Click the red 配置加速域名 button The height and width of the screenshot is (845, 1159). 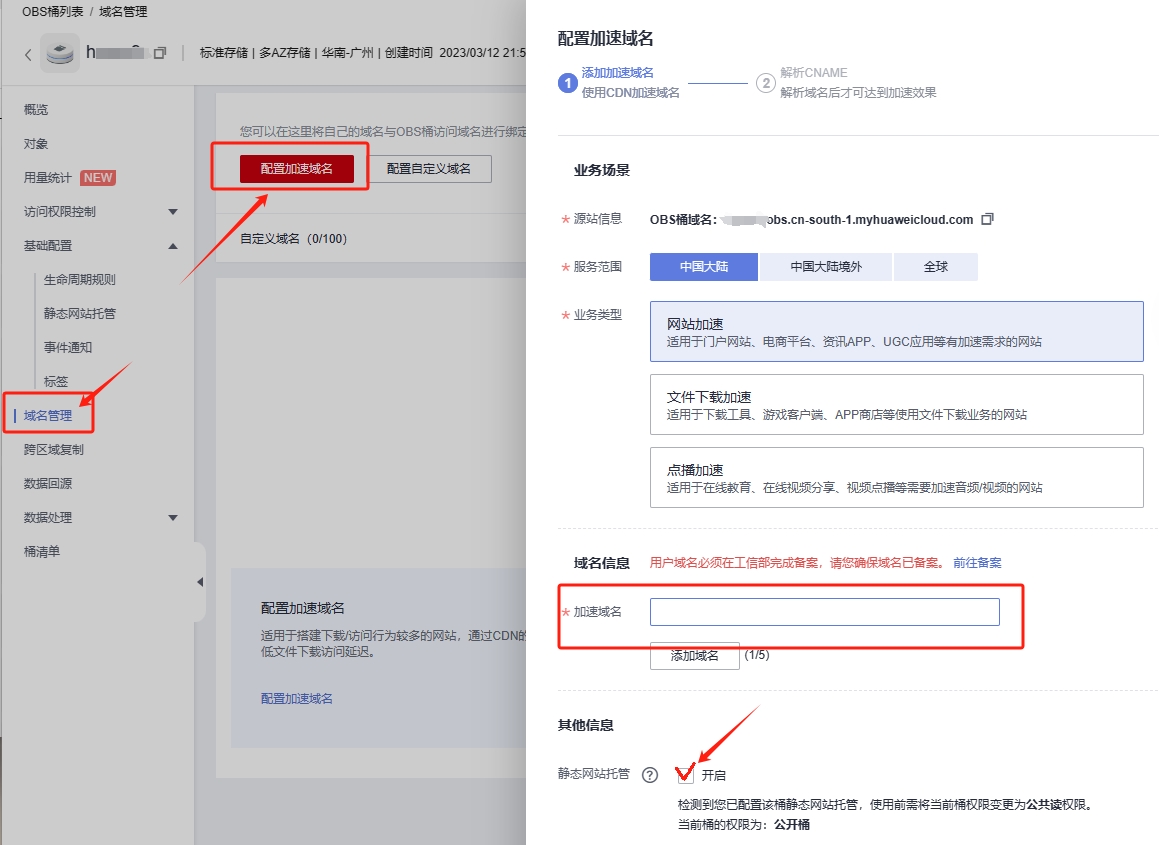tap(296, 169)
